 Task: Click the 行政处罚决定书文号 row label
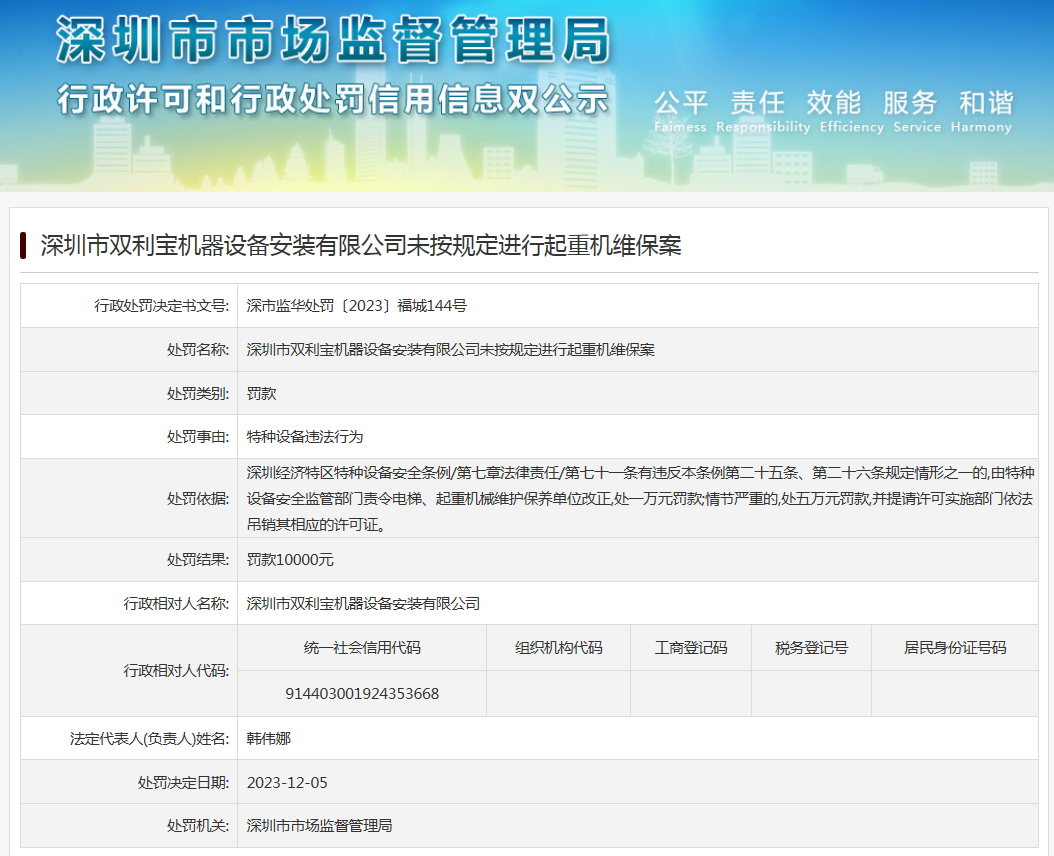tap(161, 306)
